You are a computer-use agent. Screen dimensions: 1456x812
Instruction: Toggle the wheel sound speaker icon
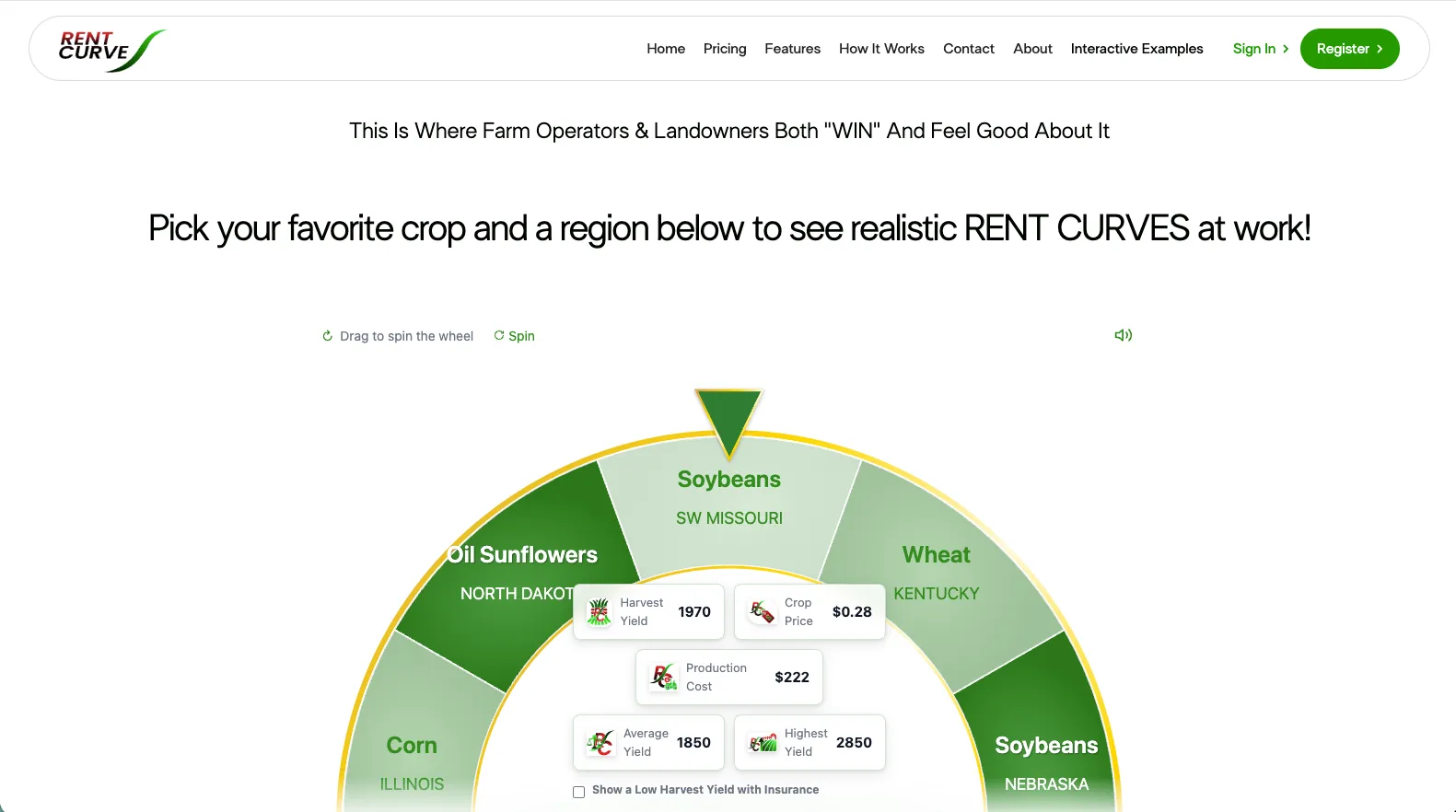[x=1124, y=335]
